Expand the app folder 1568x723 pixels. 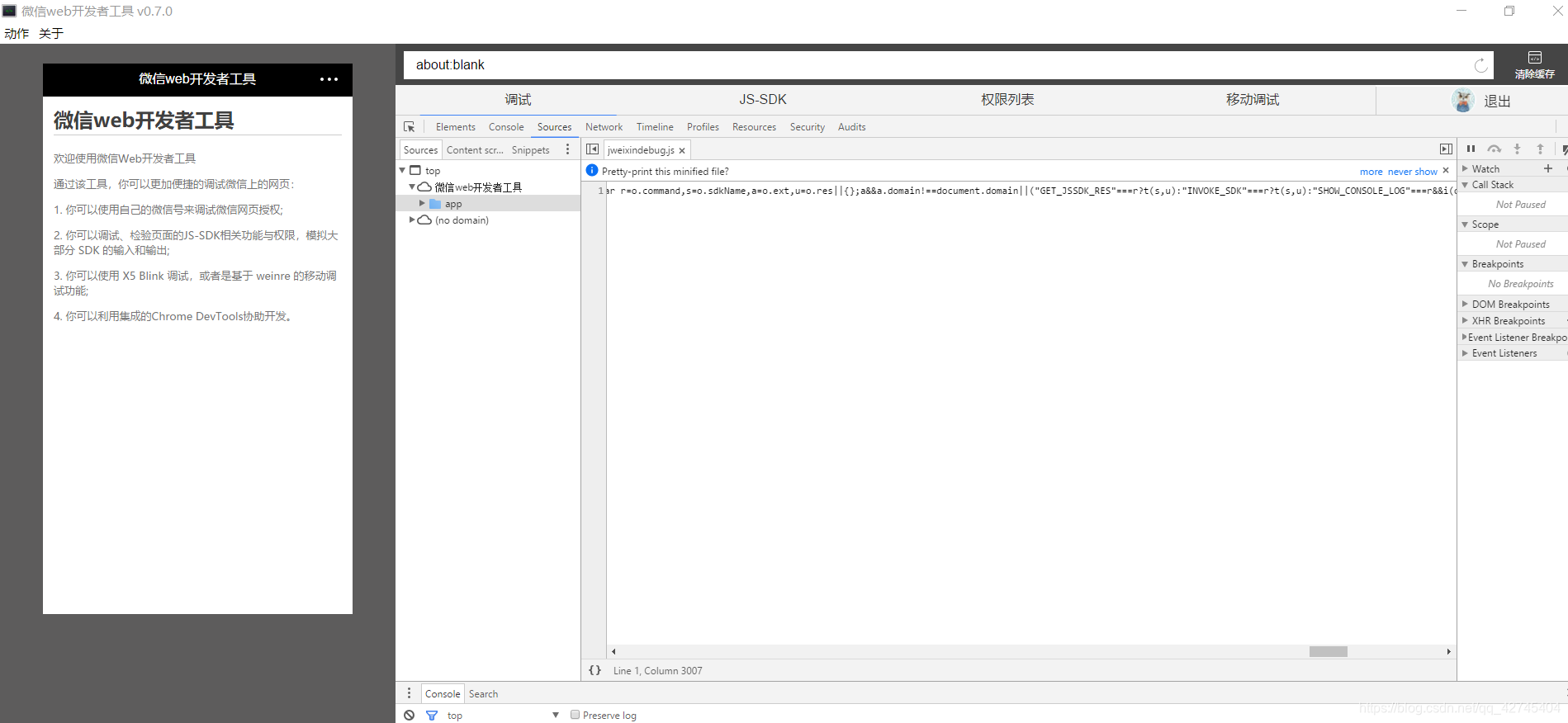point(422,203)
